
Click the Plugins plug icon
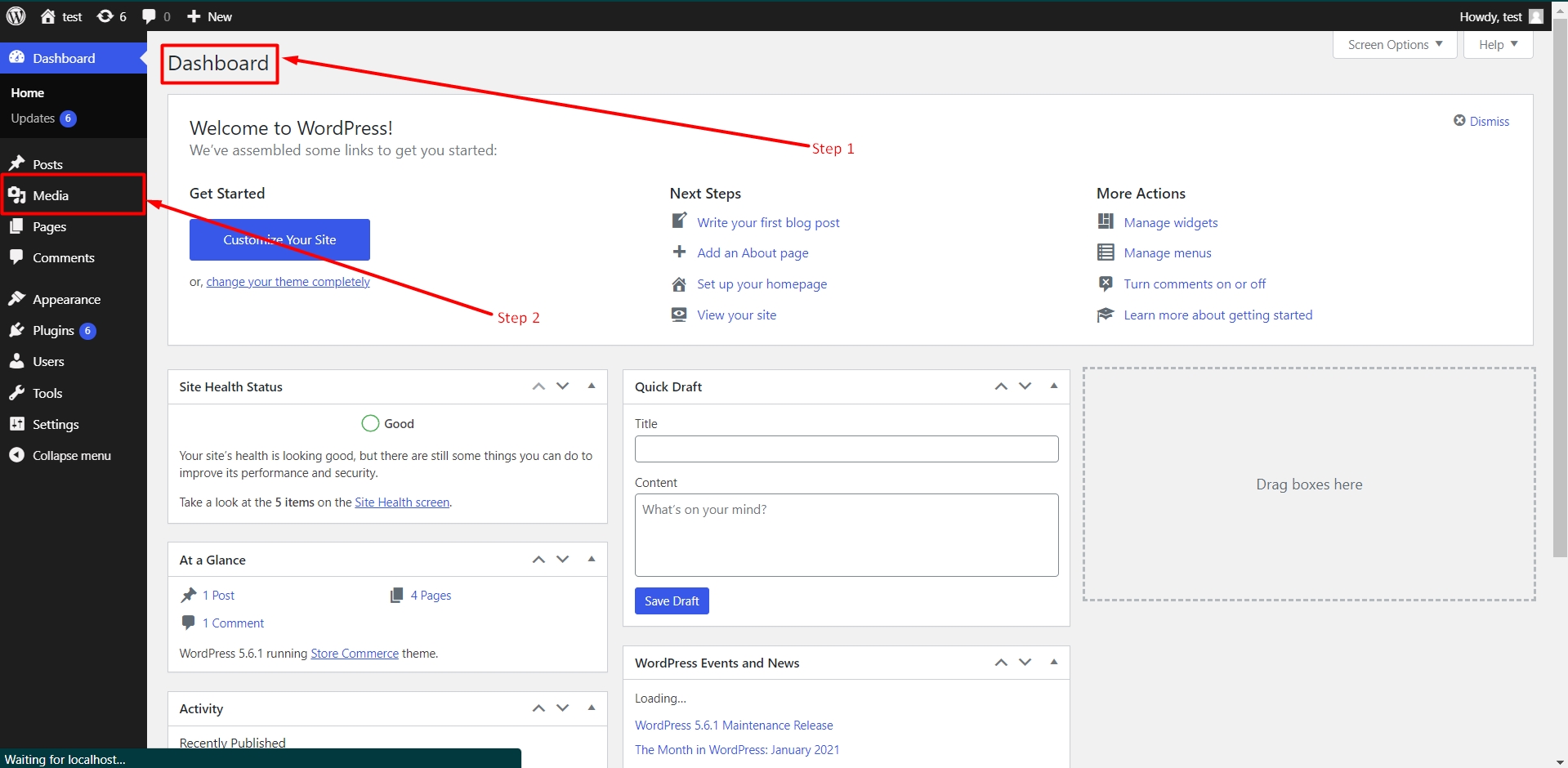[x=16, y=330]
